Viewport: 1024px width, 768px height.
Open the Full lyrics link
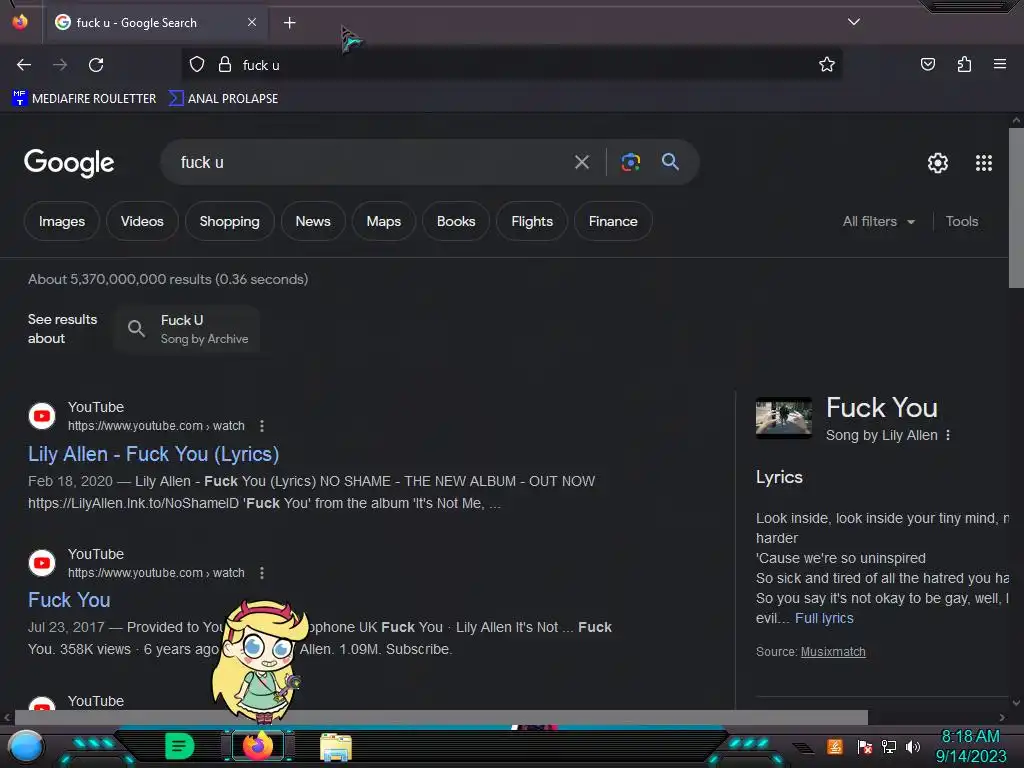pos(824,618)
